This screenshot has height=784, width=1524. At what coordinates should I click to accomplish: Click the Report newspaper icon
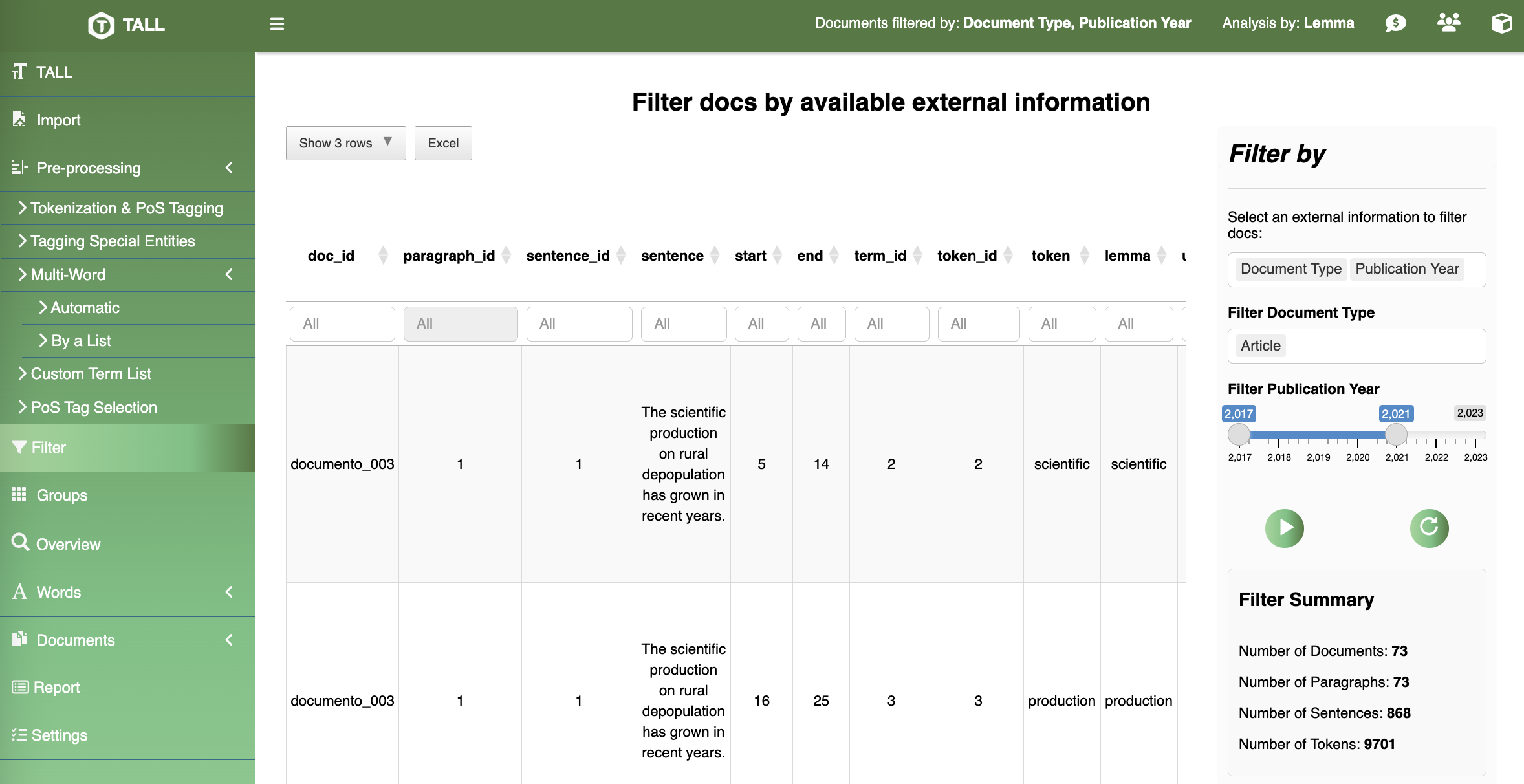[x=20, y=687]
